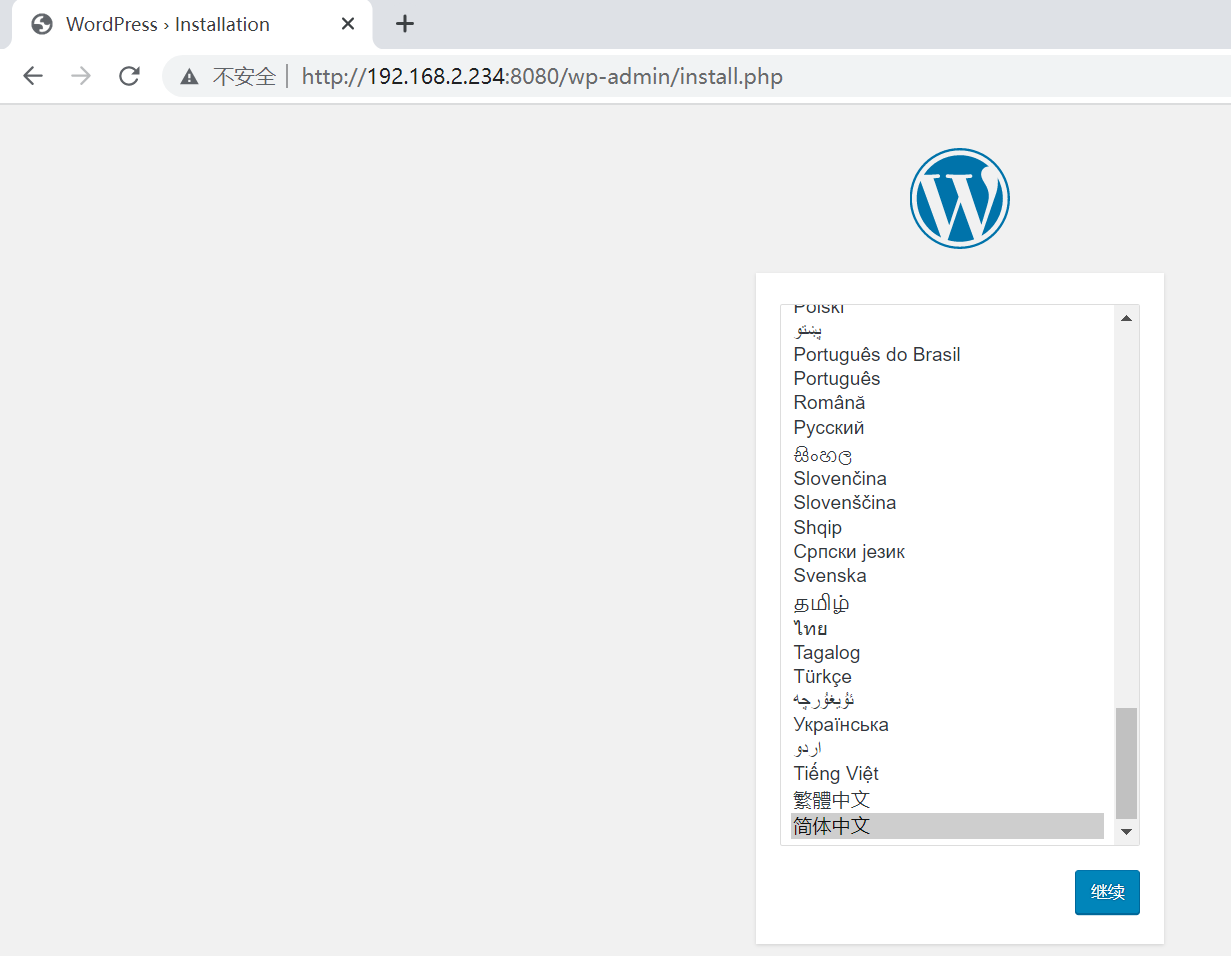Screen dimensions: 1231x956
Task: Click the scrollbar down arrow in language list
Action: point(1126,832)
